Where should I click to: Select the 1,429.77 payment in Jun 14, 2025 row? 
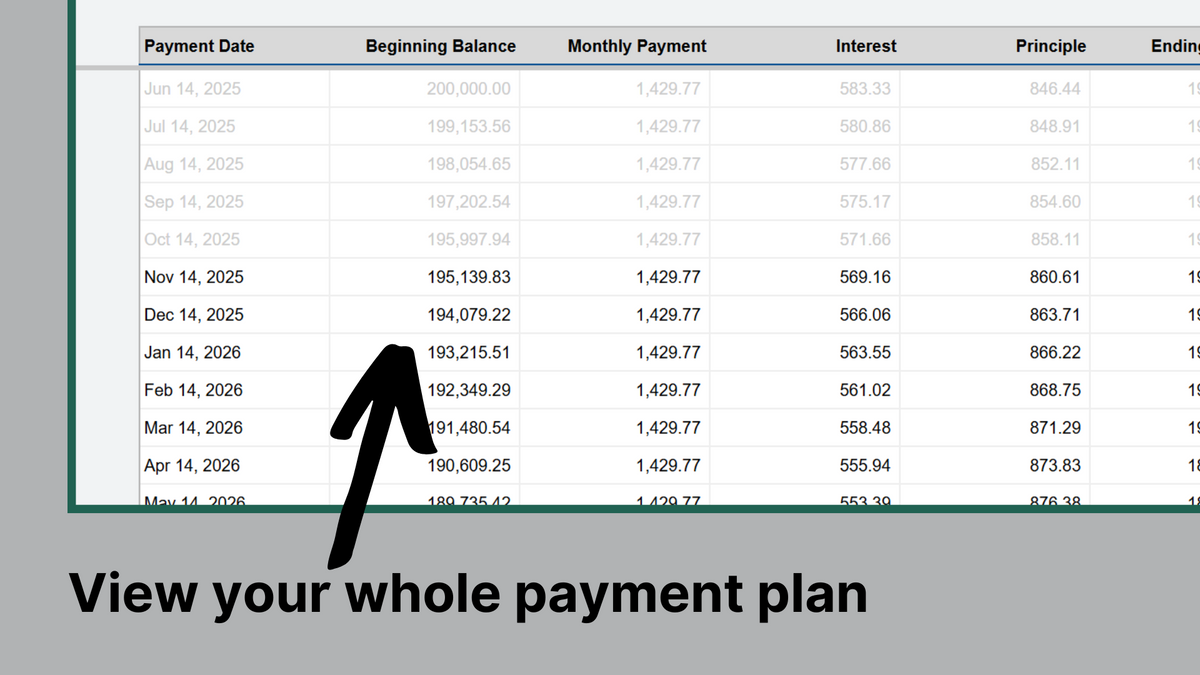(615, 89)
